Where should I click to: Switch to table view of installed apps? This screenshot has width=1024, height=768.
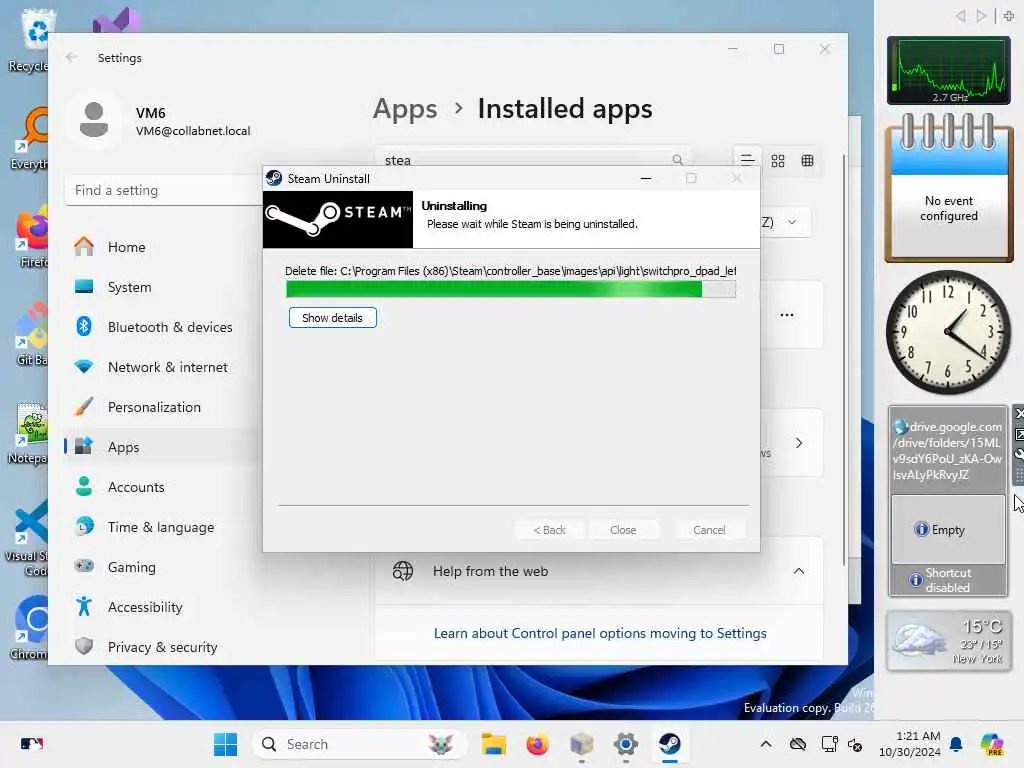(808, 160)
